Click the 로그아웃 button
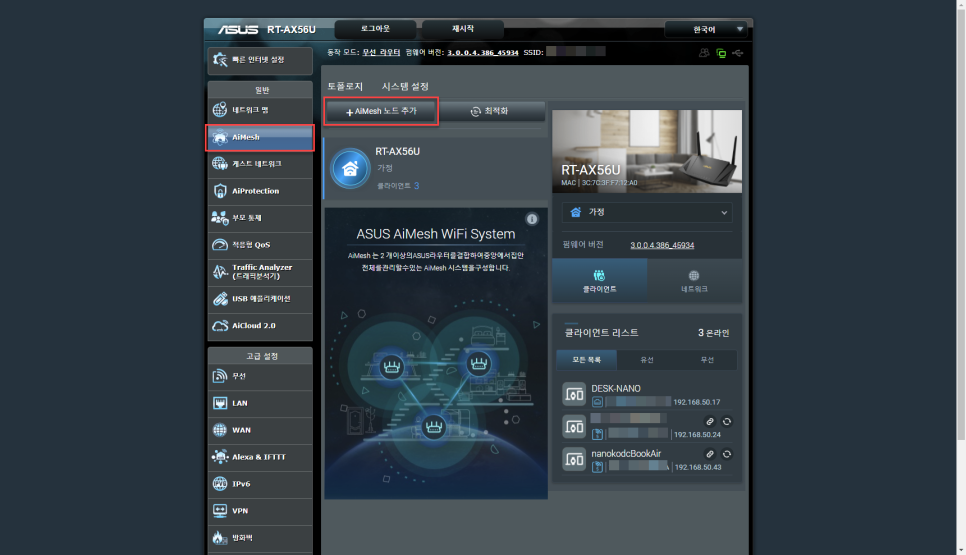 (375, 29)
